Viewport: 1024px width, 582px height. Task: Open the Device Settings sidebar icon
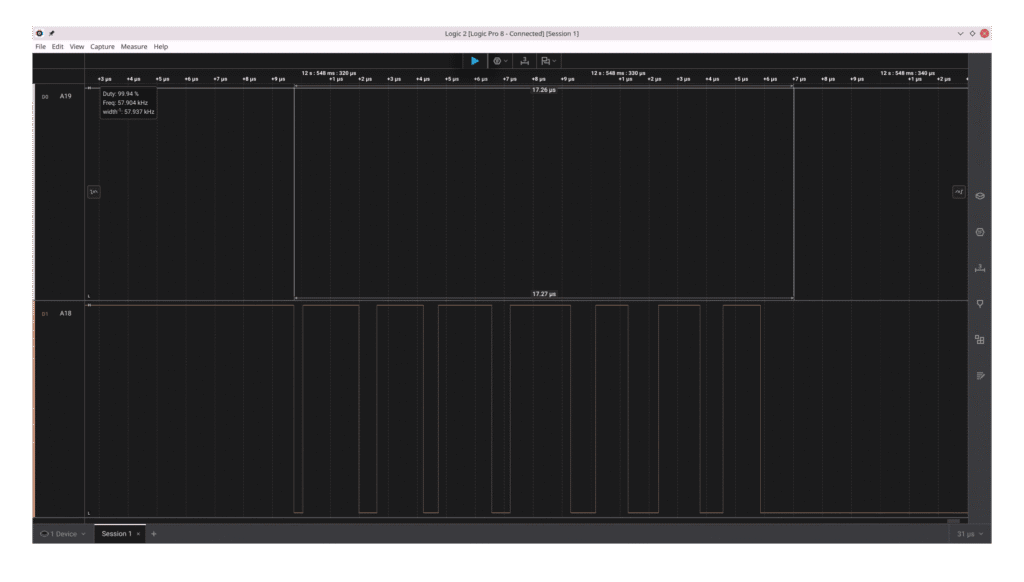[x=980, y=196]
